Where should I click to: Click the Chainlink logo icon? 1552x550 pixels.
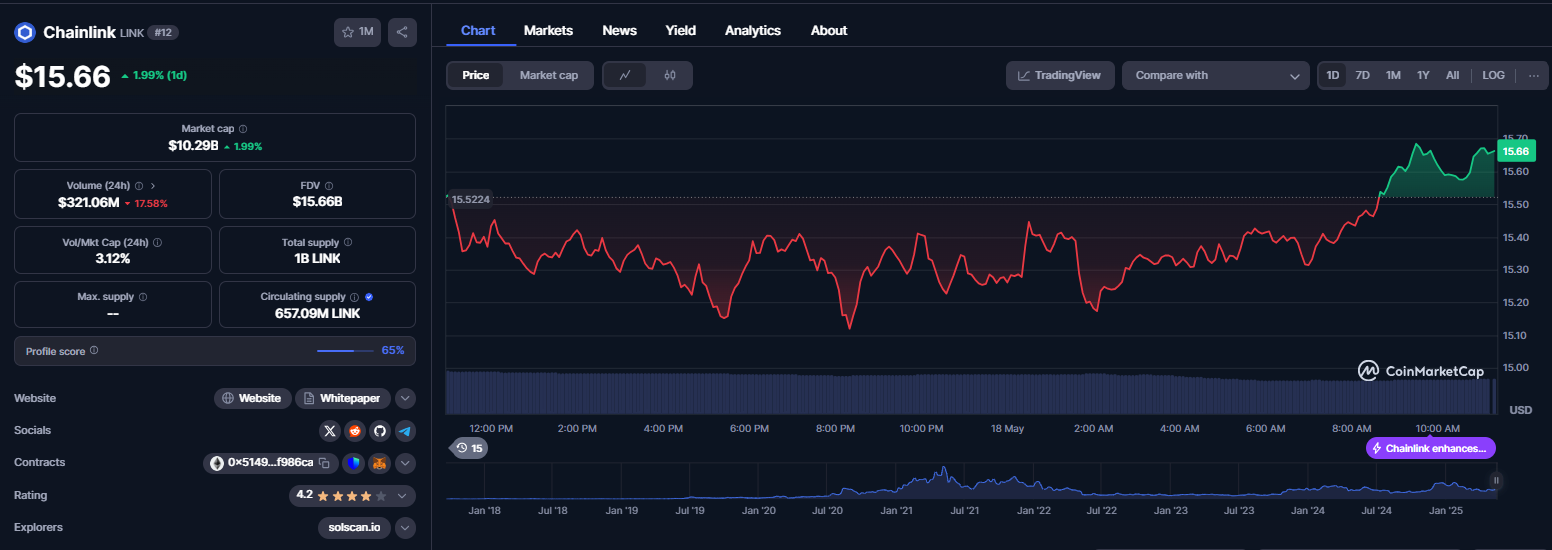(x=24, y=33)
